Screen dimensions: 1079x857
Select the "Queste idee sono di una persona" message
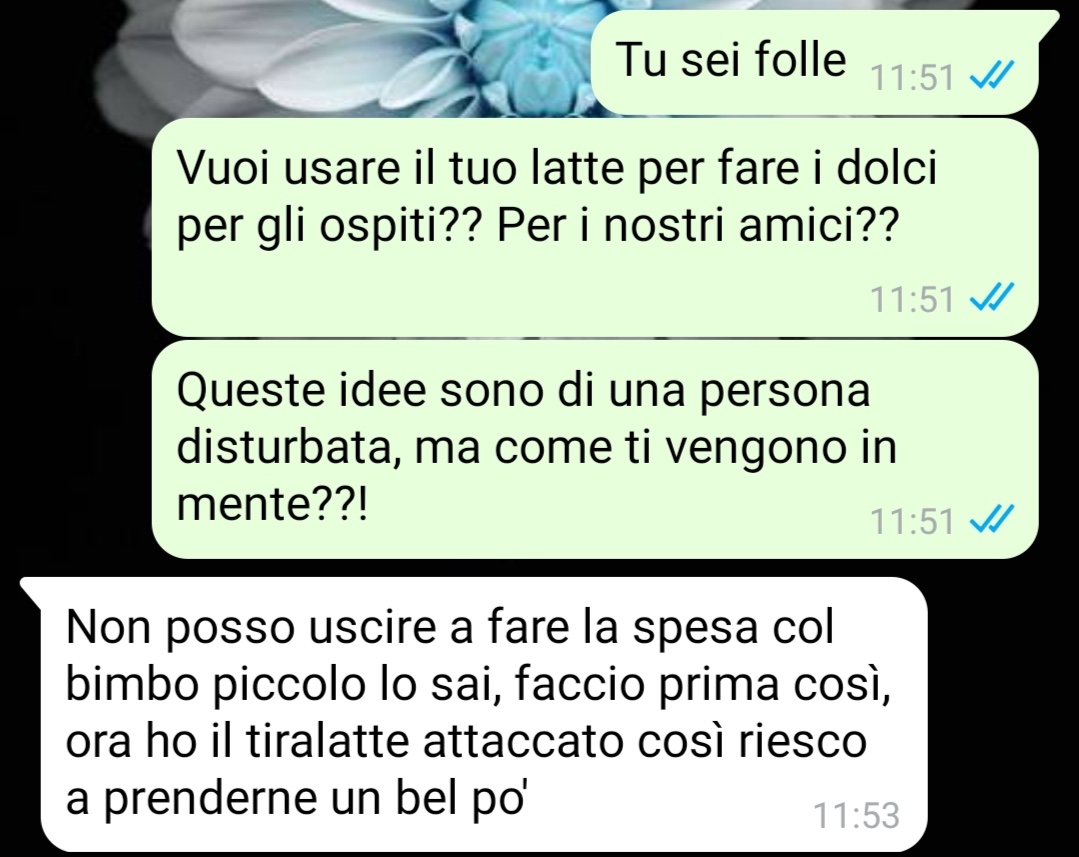(595, 449)
